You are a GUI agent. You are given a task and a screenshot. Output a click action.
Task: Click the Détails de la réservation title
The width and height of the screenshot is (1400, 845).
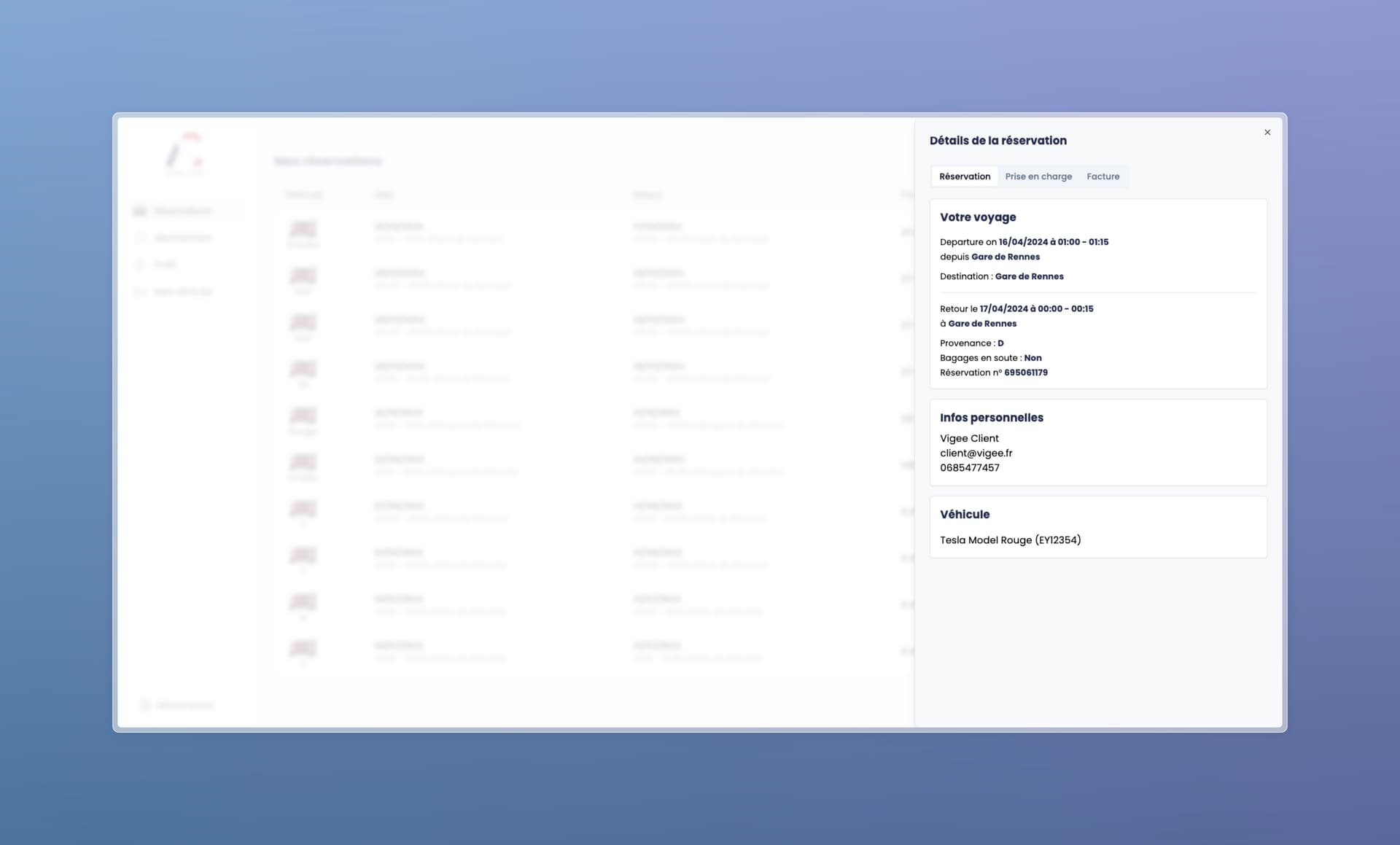(997, 141)
